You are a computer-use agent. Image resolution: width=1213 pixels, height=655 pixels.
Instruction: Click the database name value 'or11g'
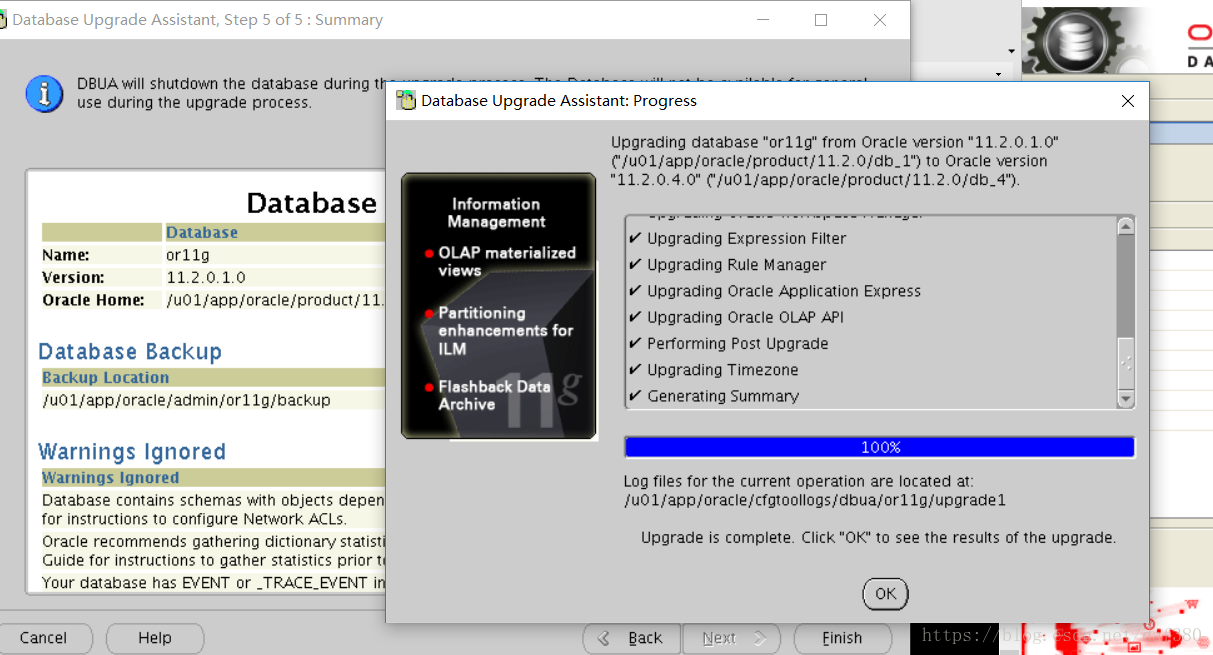point(188,255)
